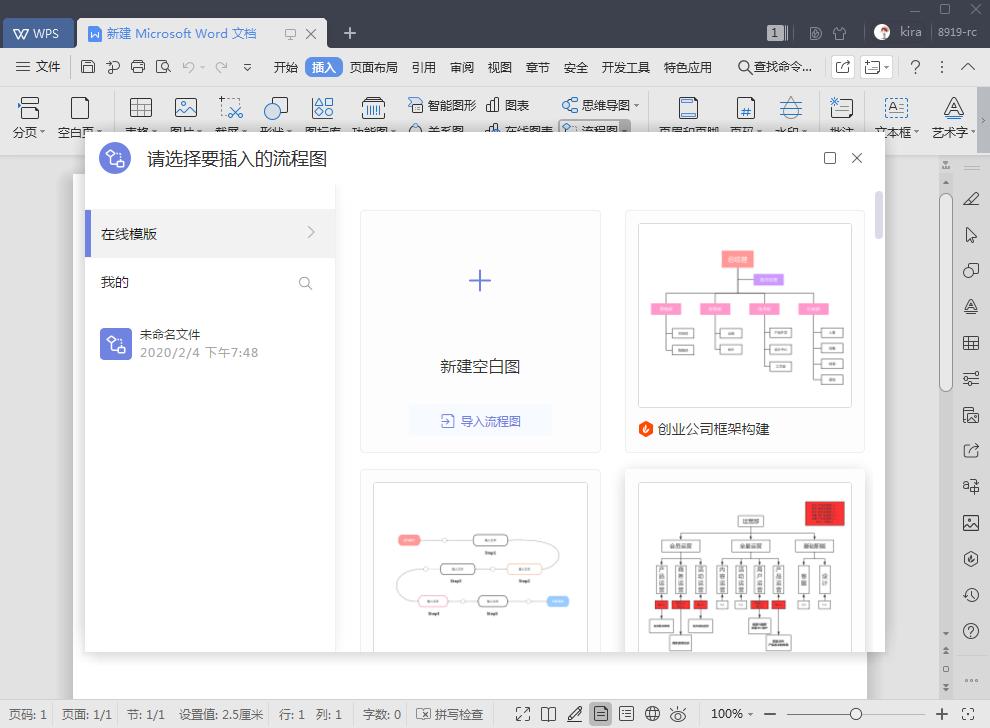Expand the 在线模版 category
This screenshot has height=728, width=990.
tap(210, 233)
